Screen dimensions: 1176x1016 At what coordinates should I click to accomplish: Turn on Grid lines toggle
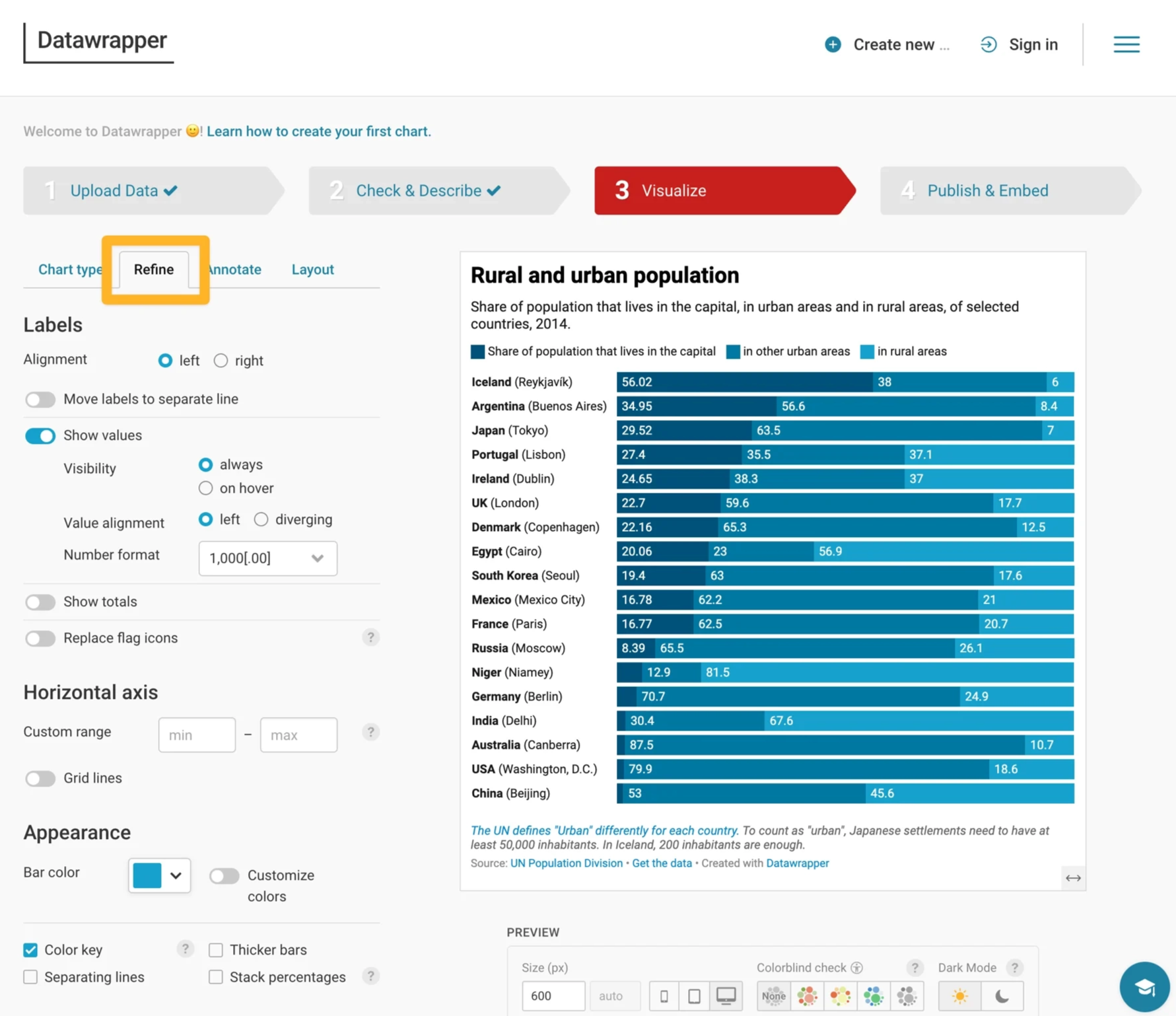tap(40, 778)
